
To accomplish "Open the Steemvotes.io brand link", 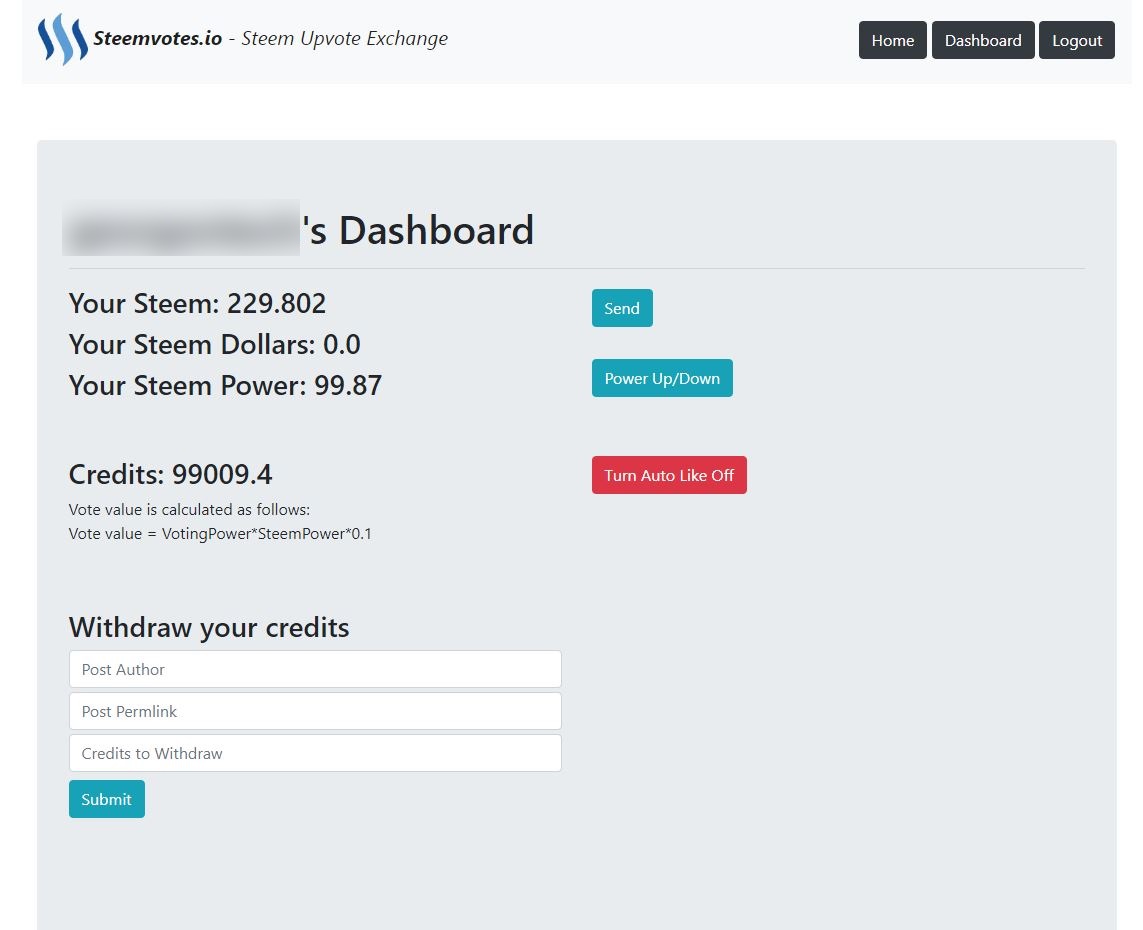I will [157, 39].
